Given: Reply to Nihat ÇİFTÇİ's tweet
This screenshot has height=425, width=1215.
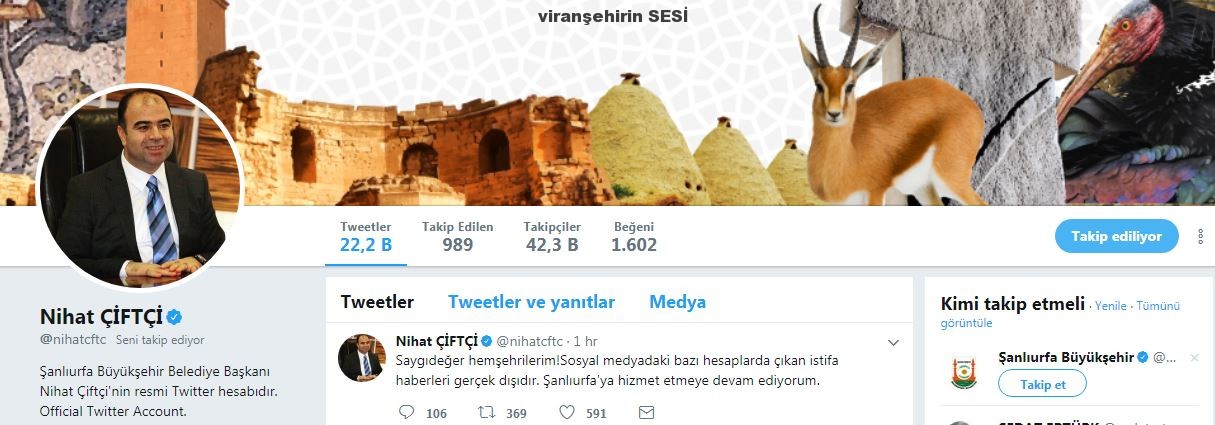Looking at the screenshot, I should pos(406,412).
